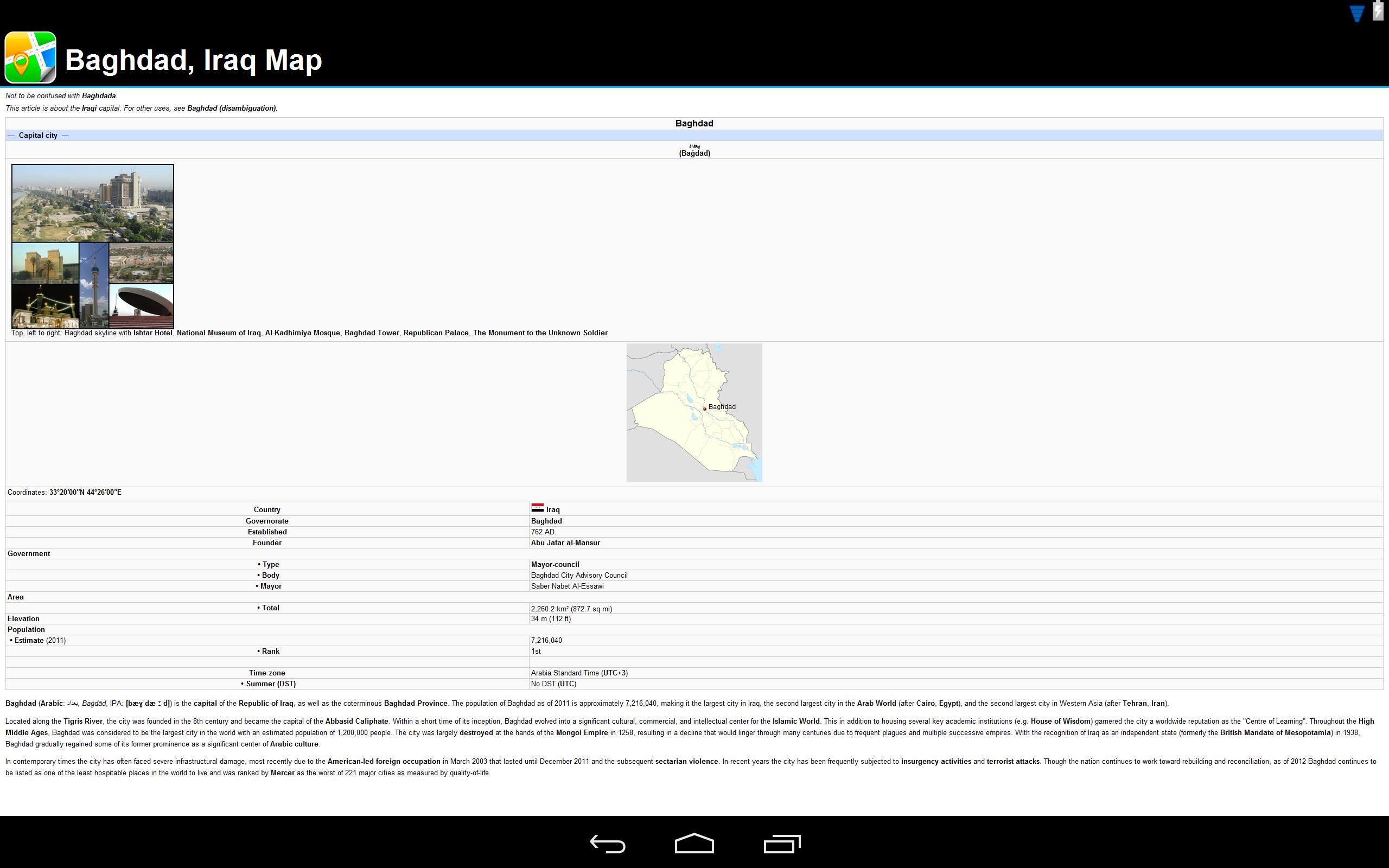The image size is (1389, 868).
Task: Tap the Iraq flag icon in Country row
Action: point(537,509)
